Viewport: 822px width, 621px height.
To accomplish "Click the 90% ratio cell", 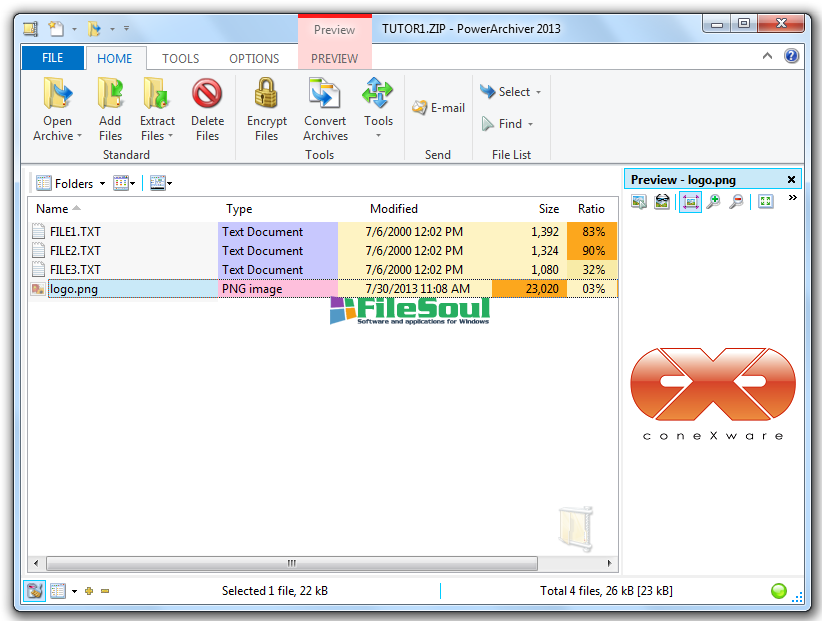I will (x=592, y=250).
